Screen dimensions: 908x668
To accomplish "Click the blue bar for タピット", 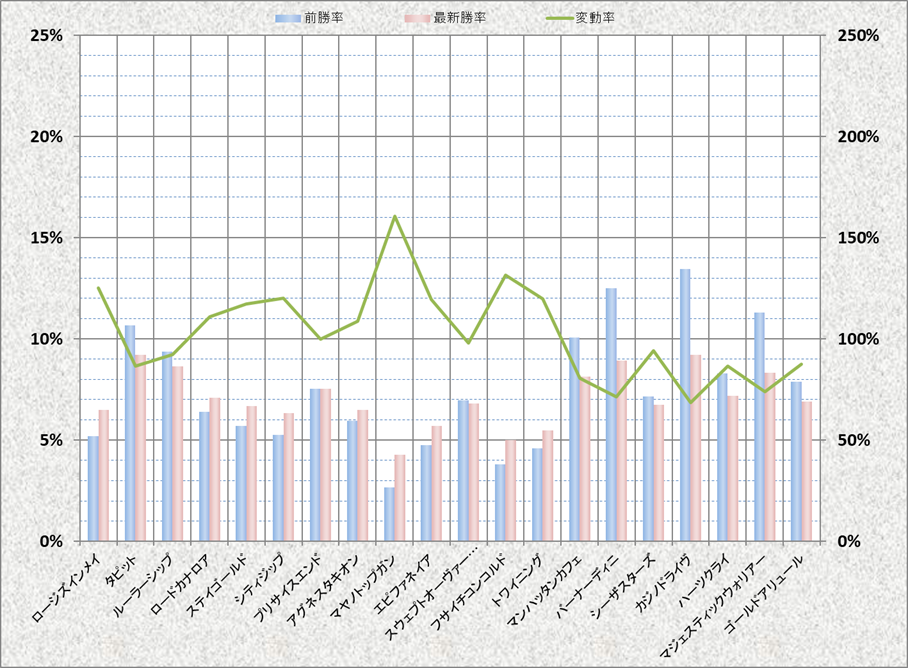I will coord(130,433).
